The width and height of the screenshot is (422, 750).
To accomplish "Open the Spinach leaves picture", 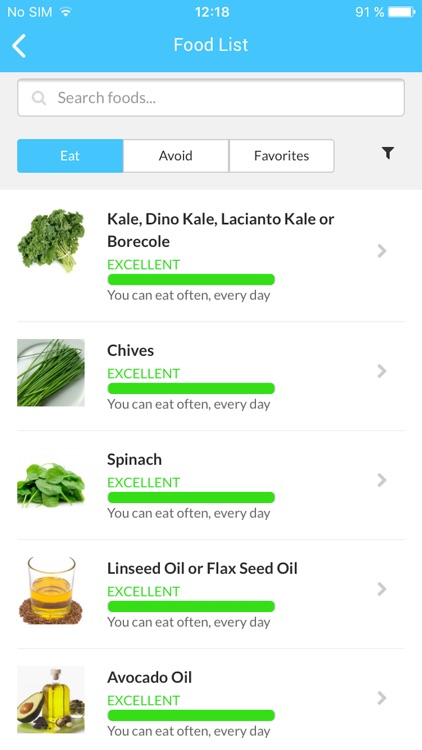I will pyautogui.click(x=51, y=485).
